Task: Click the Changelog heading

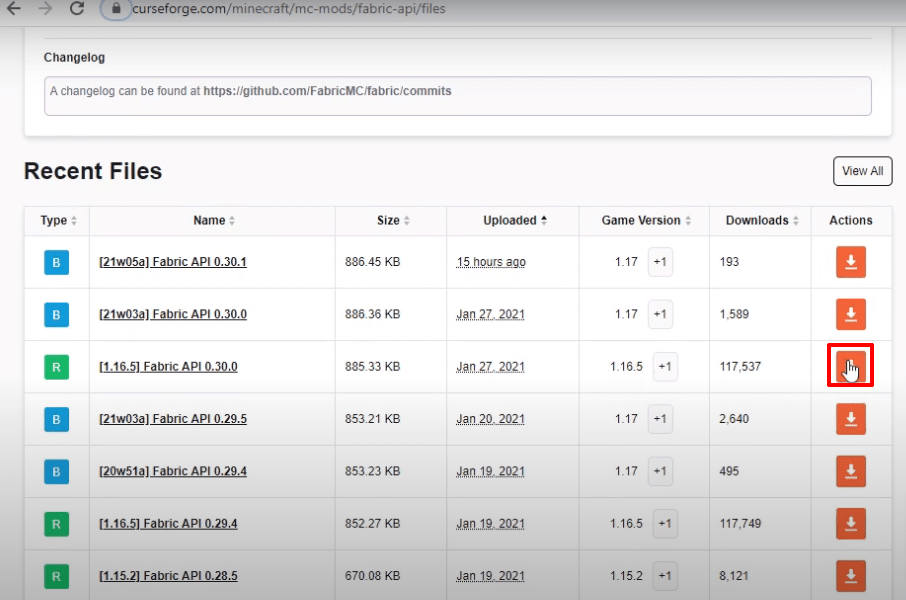Action: [75, 58]
